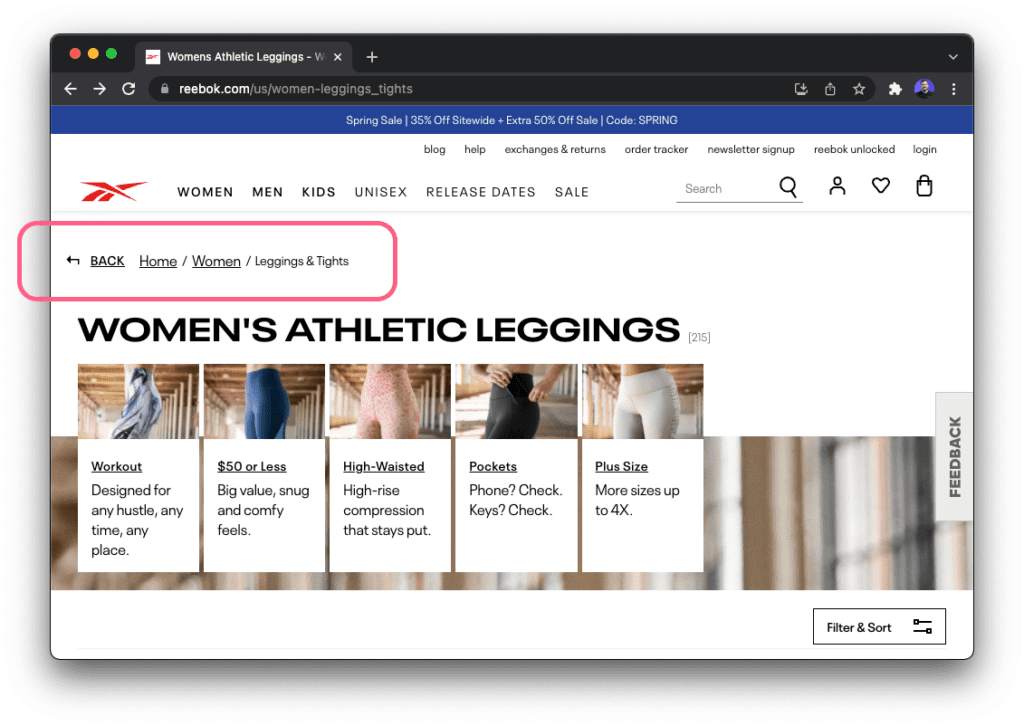The width and height of the screenshot is (1024, 726).
Task: Open the UNISEX menu
Action: click(381, 192)
